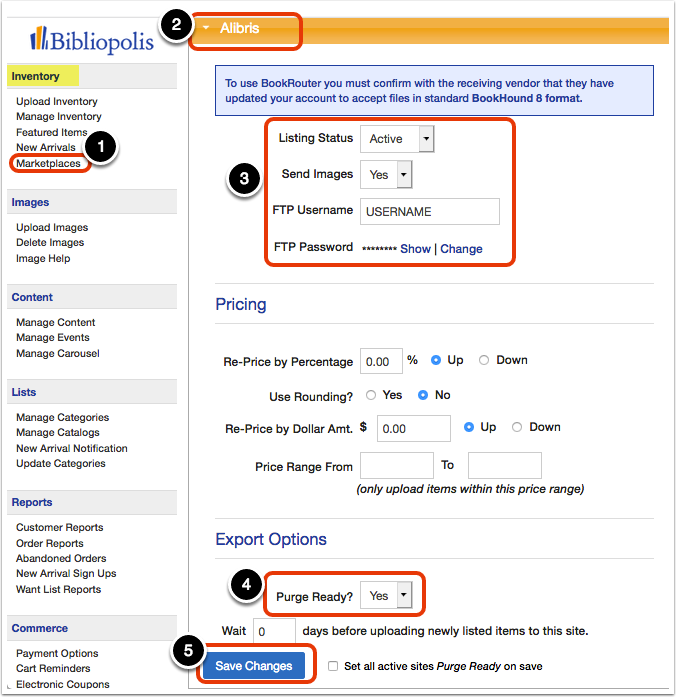Image resolution: width=676 pixels, height=697 pixels.
Task: Select No for Use Rounding
Action: point(423,395)
